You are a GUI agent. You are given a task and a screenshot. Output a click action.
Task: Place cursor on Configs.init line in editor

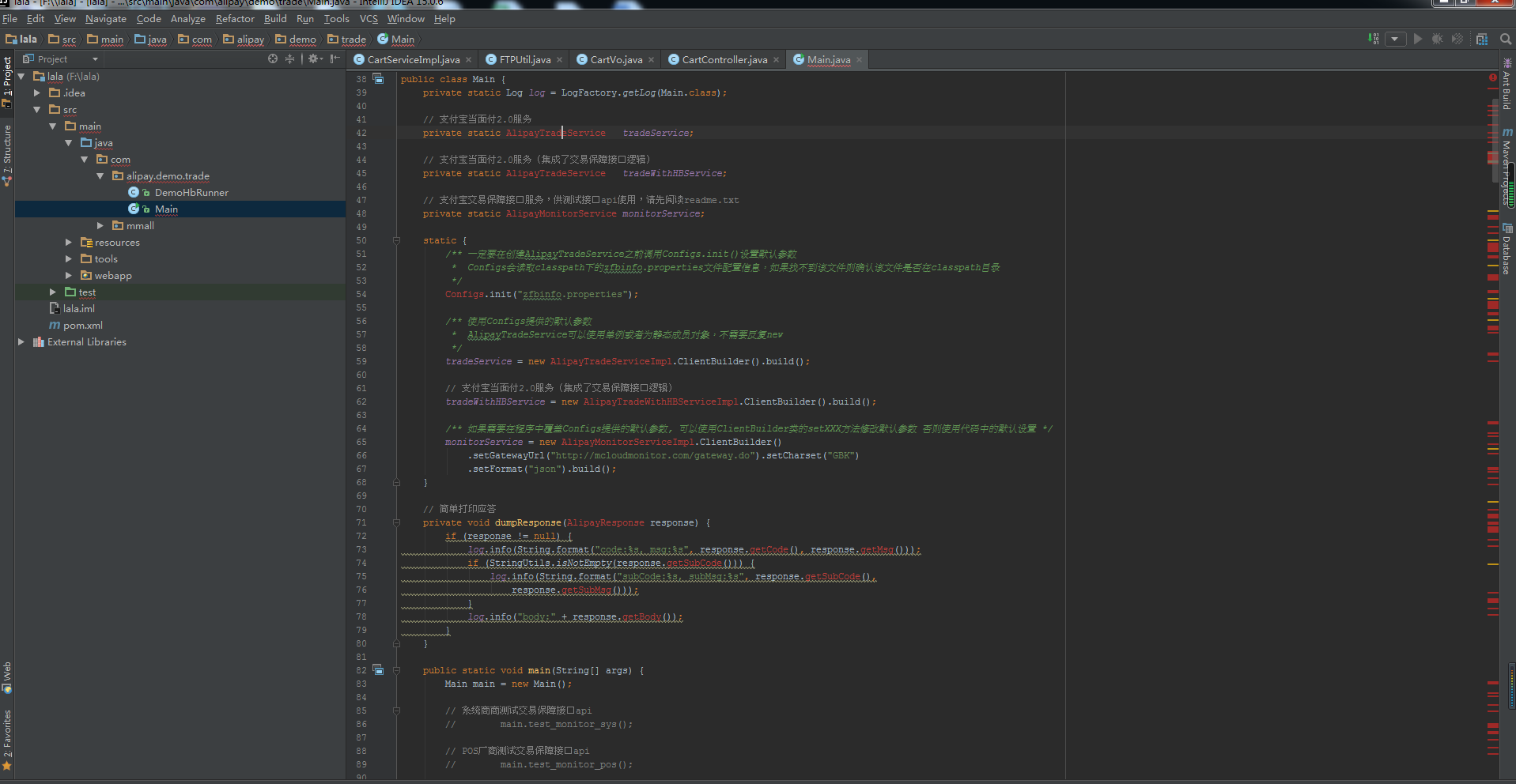[x=542, y=294]
